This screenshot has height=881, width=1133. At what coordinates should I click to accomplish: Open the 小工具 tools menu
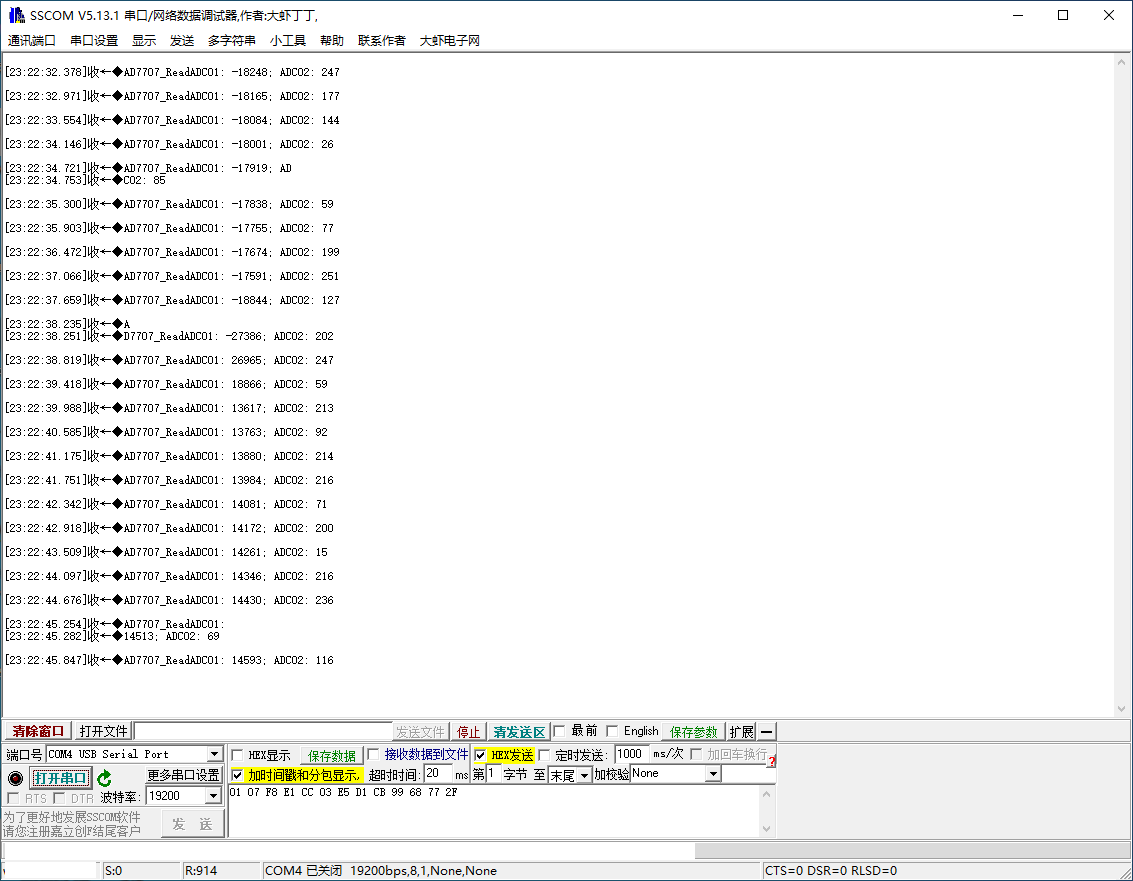click(x=288, y=41)
